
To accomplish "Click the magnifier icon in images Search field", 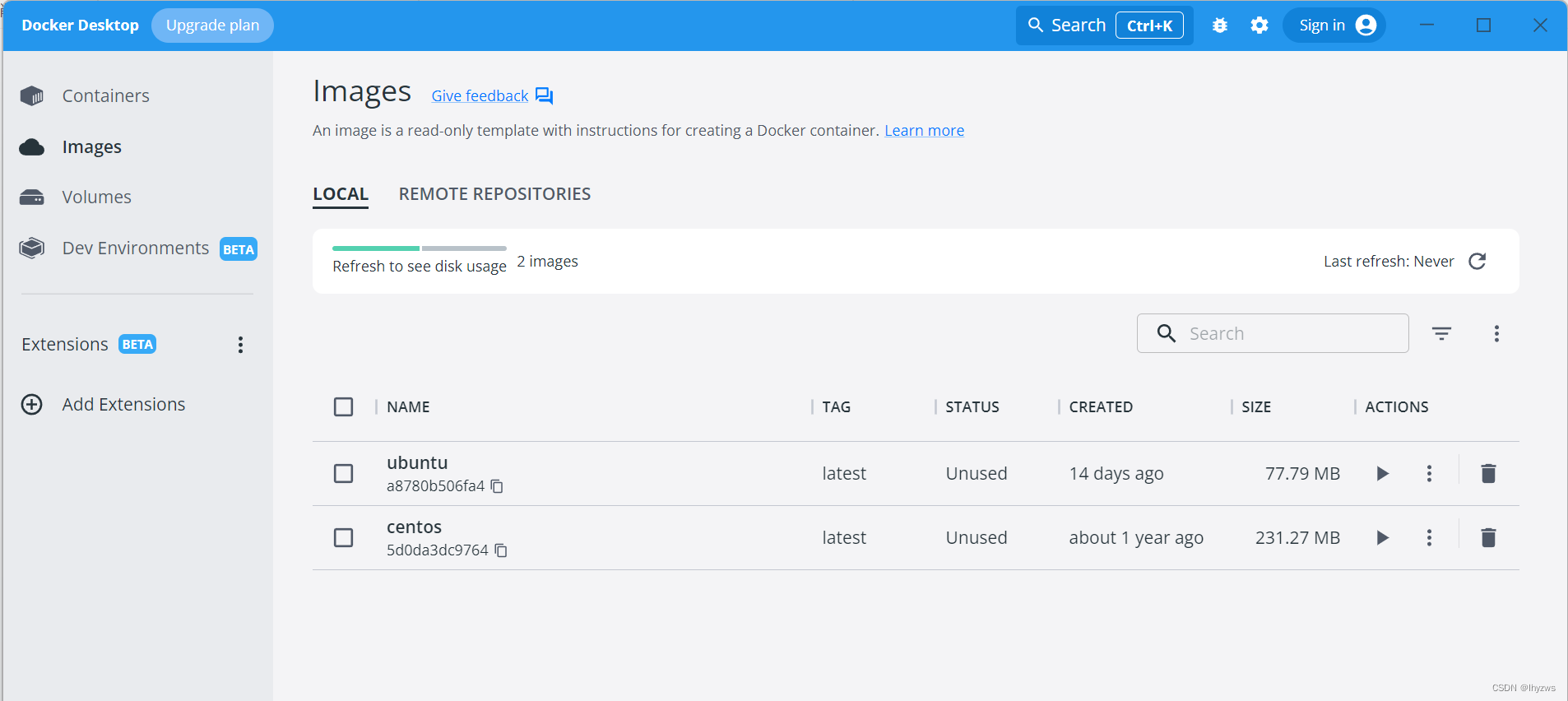I will 1167,333.
